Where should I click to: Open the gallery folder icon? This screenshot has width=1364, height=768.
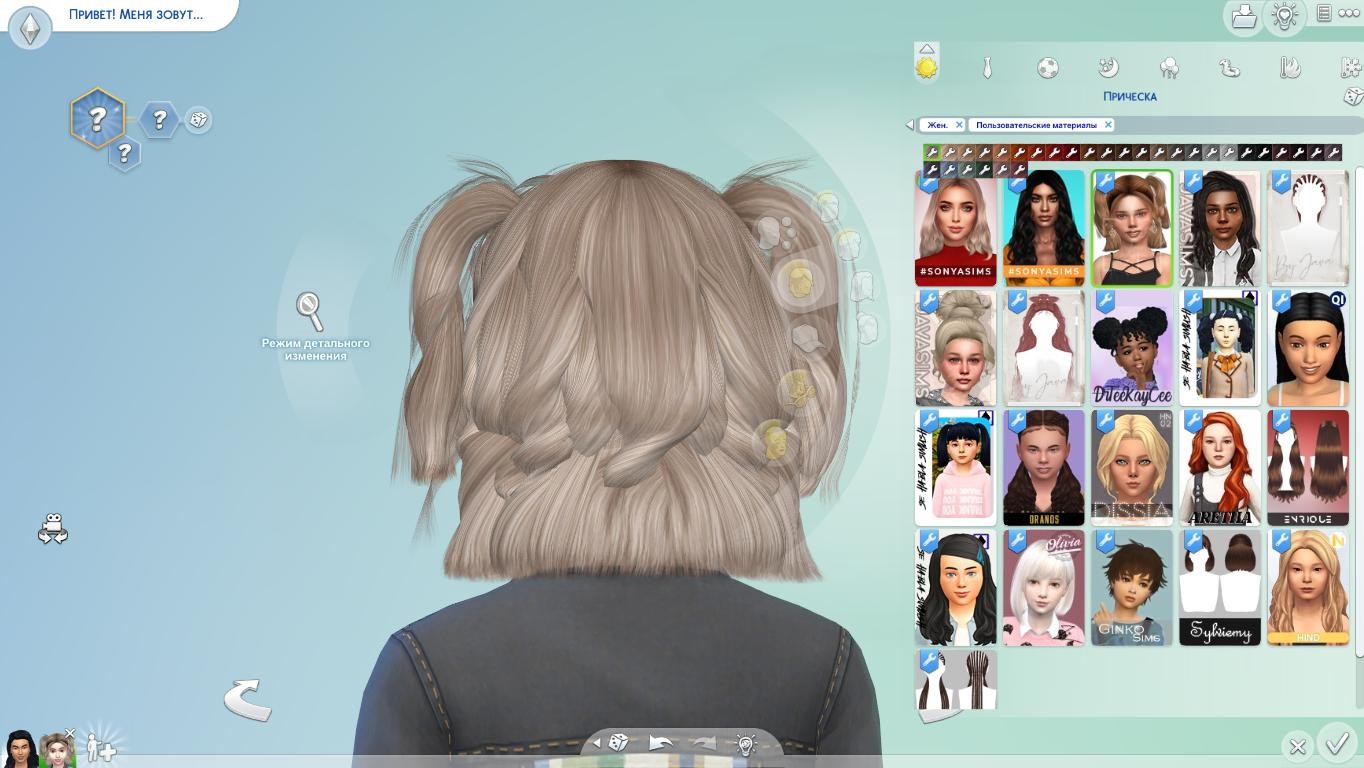coord(1243,17)
